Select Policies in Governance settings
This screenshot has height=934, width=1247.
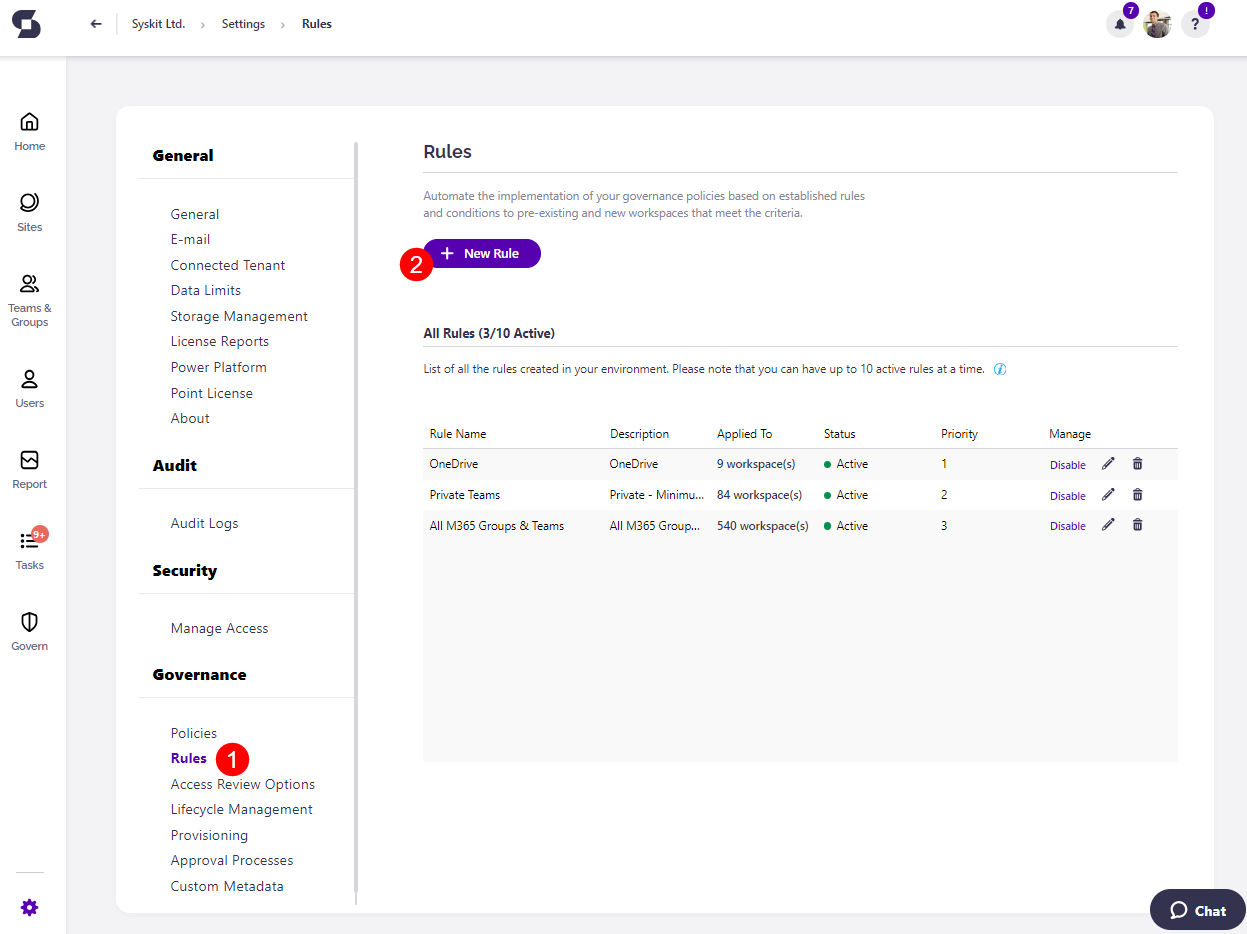[x=194, y=733]
